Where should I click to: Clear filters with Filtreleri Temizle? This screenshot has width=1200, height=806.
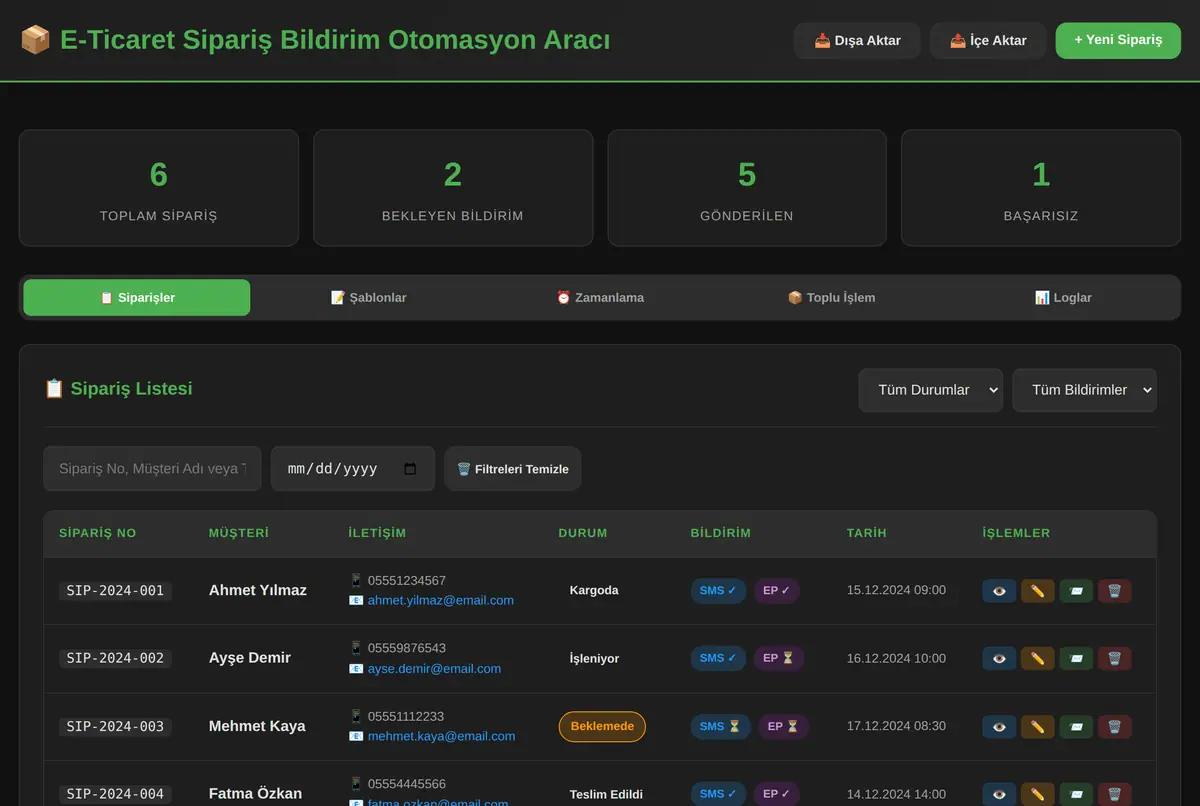[513, 469]
